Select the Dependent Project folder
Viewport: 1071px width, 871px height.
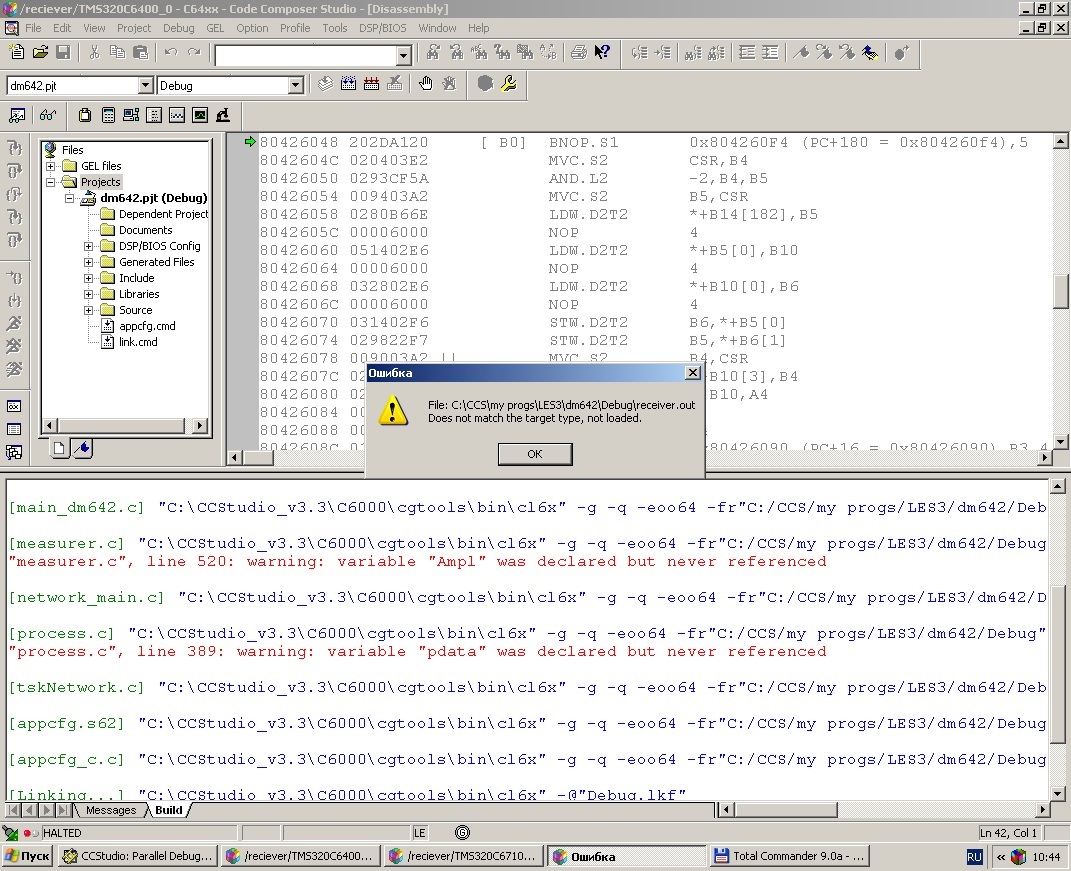(163, 214)
